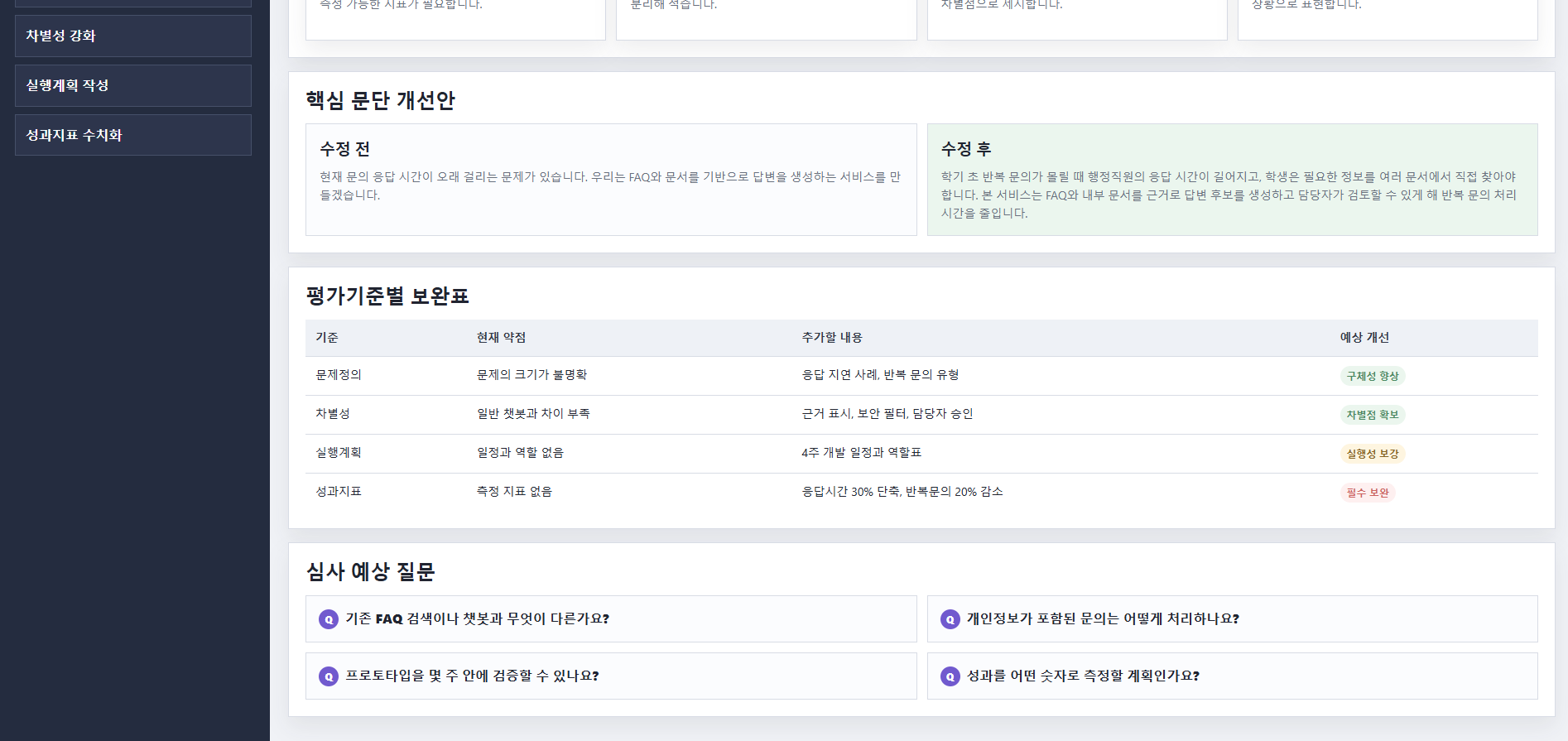Select the 문제정의 row label
This screenshot has height=741, width=1568.
point(339,375)
